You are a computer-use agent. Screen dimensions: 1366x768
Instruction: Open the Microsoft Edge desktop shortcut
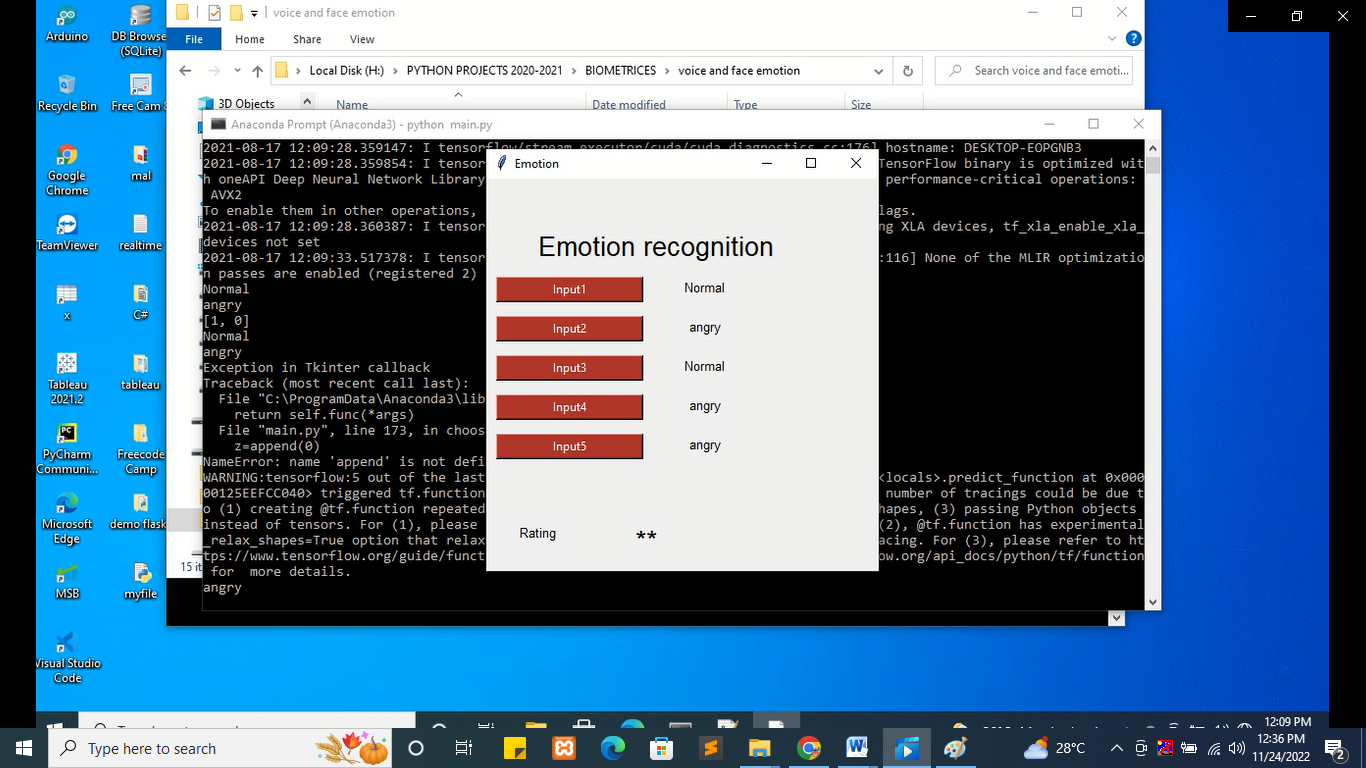click(67, 518)
